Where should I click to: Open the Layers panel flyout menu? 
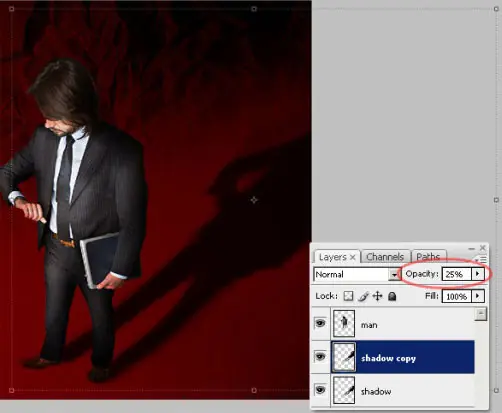[482, 259]
